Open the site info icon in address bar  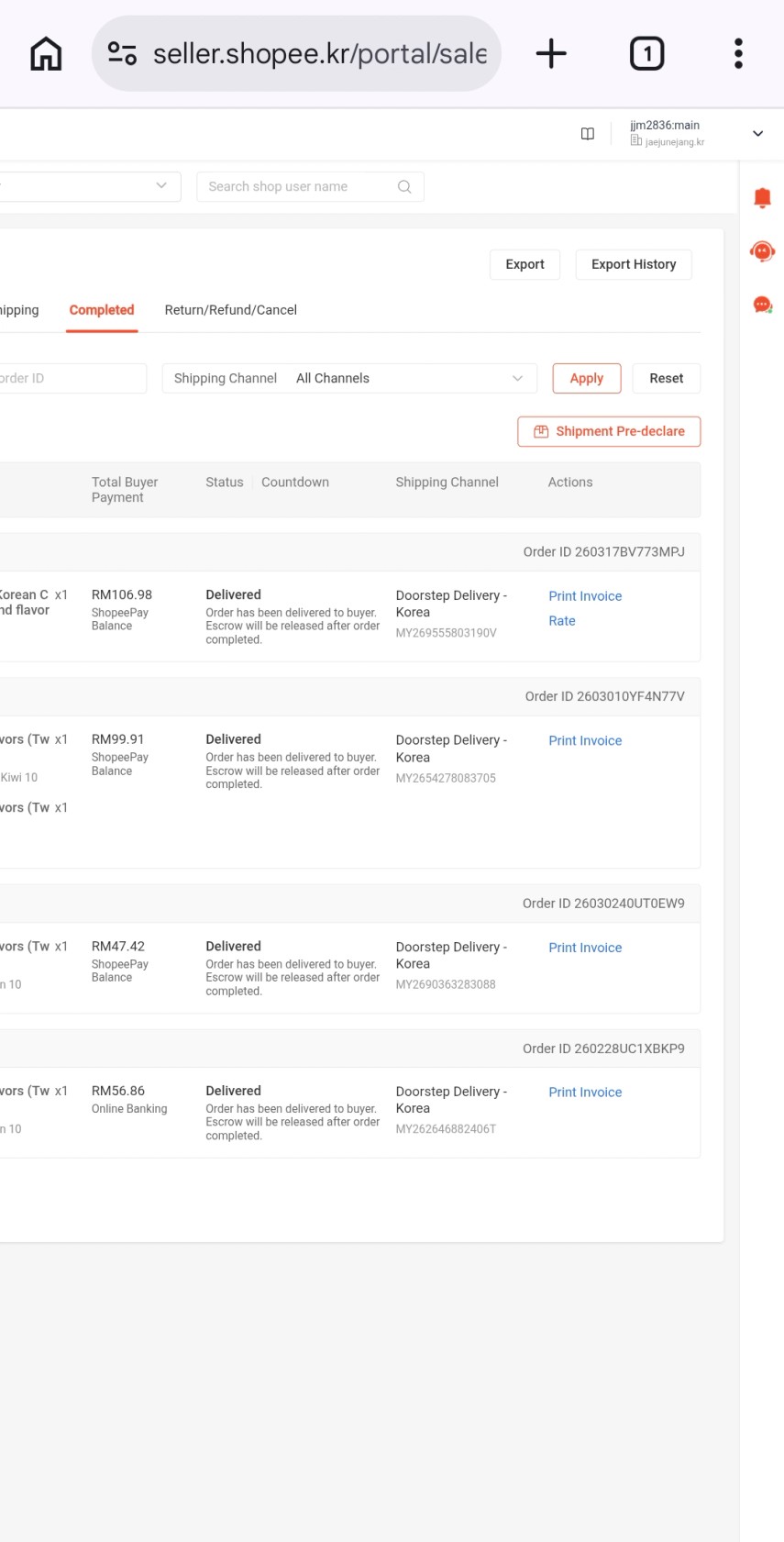[x=122, y=54]
